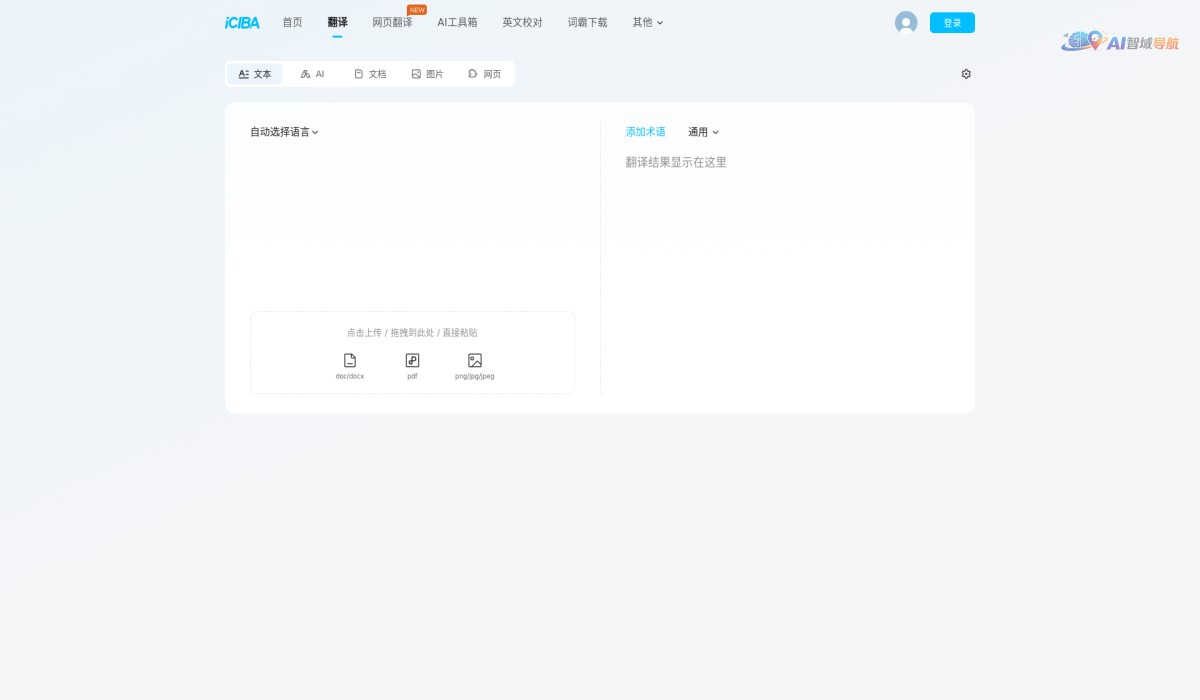This screenshot has width=1200, height=700.
Task: Select 网页 web page translation
Action: click(485, 73)
